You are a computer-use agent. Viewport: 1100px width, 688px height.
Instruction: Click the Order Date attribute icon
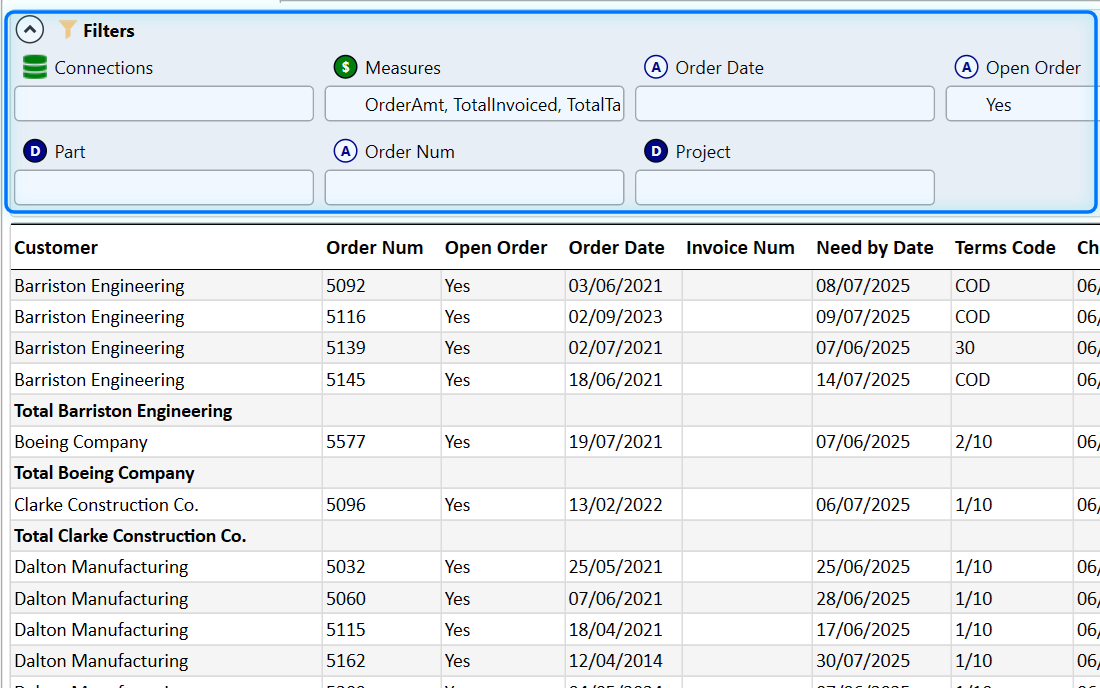click(x=656, y=67)
